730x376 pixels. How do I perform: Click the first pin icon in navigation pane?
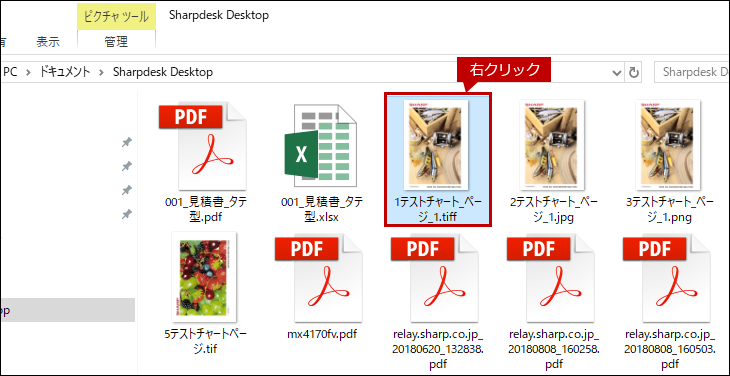tap(126, 142)
